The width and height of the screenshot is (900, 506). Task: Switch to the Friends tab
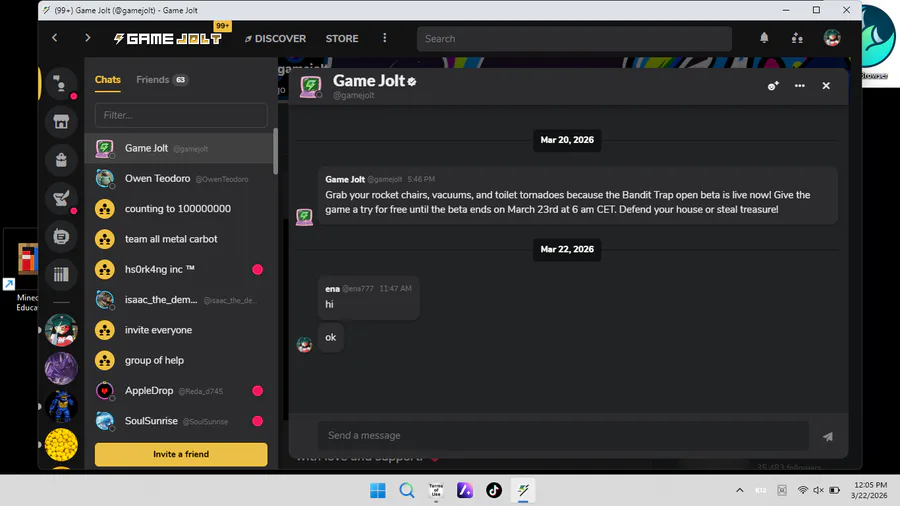(x=162, y=80)
